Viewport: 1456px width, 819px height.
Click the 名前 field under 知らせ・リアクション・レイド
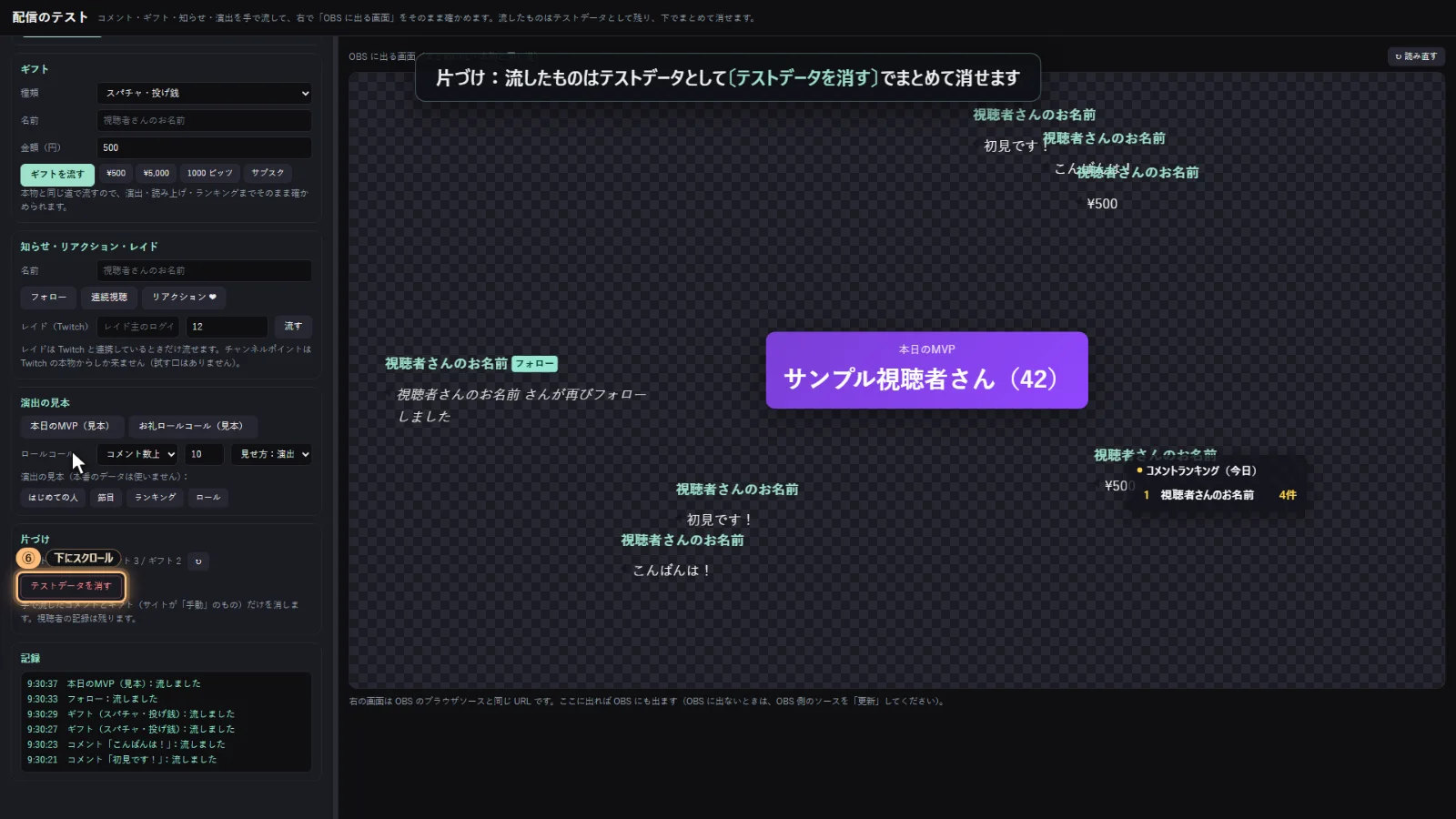[205, 270]
